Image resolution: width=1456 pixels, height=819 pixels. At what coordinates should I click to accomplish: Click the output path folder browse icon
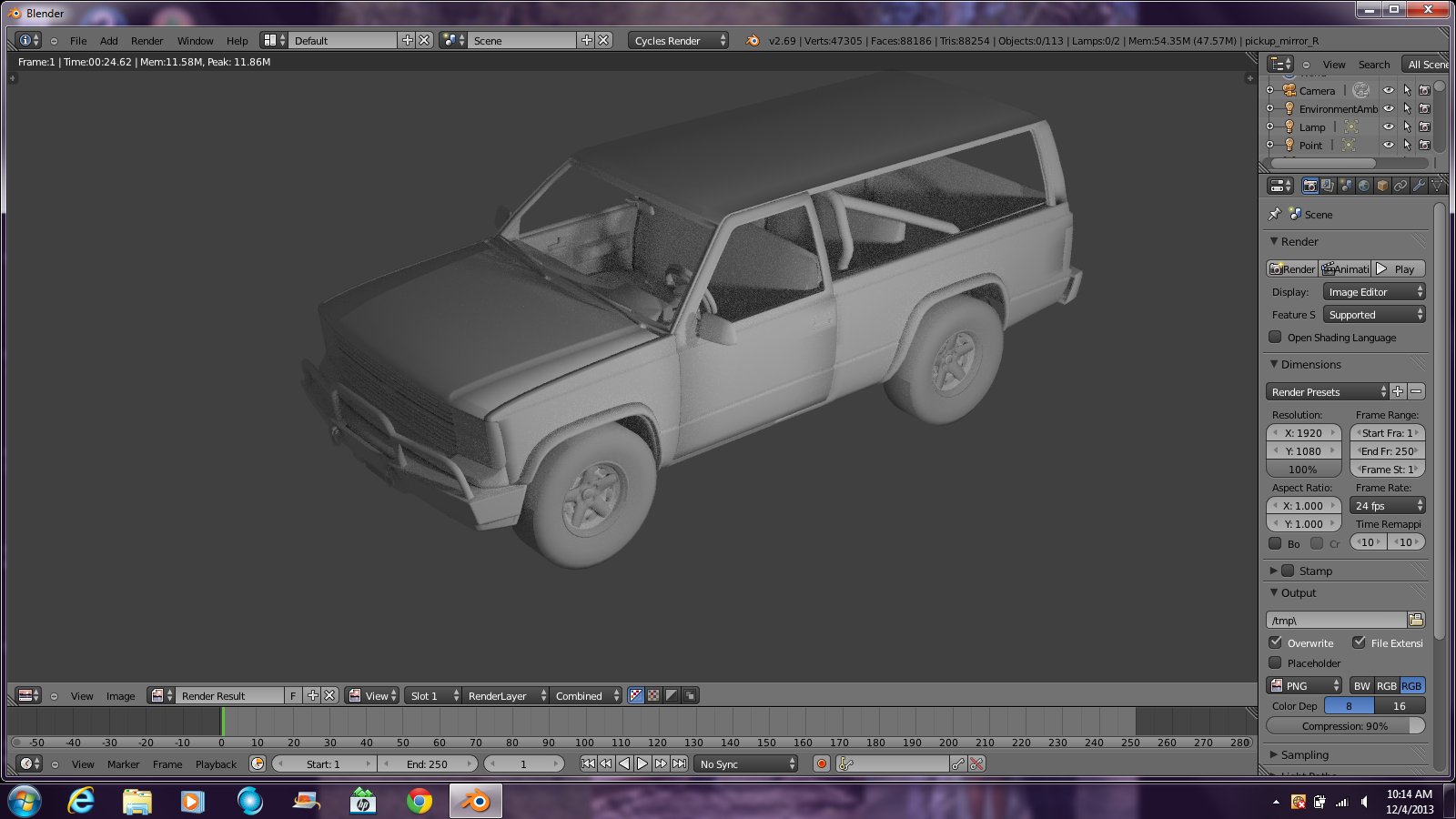[1416, 620]
